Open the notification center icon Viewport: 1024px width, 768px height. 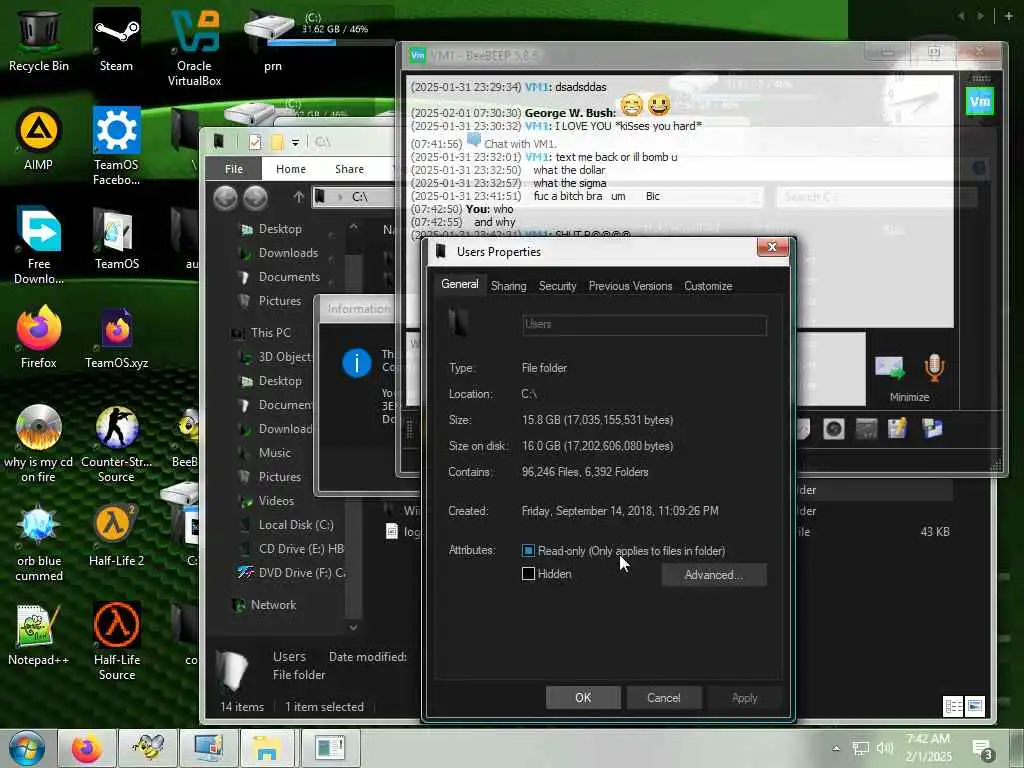(x=982, y=750)
